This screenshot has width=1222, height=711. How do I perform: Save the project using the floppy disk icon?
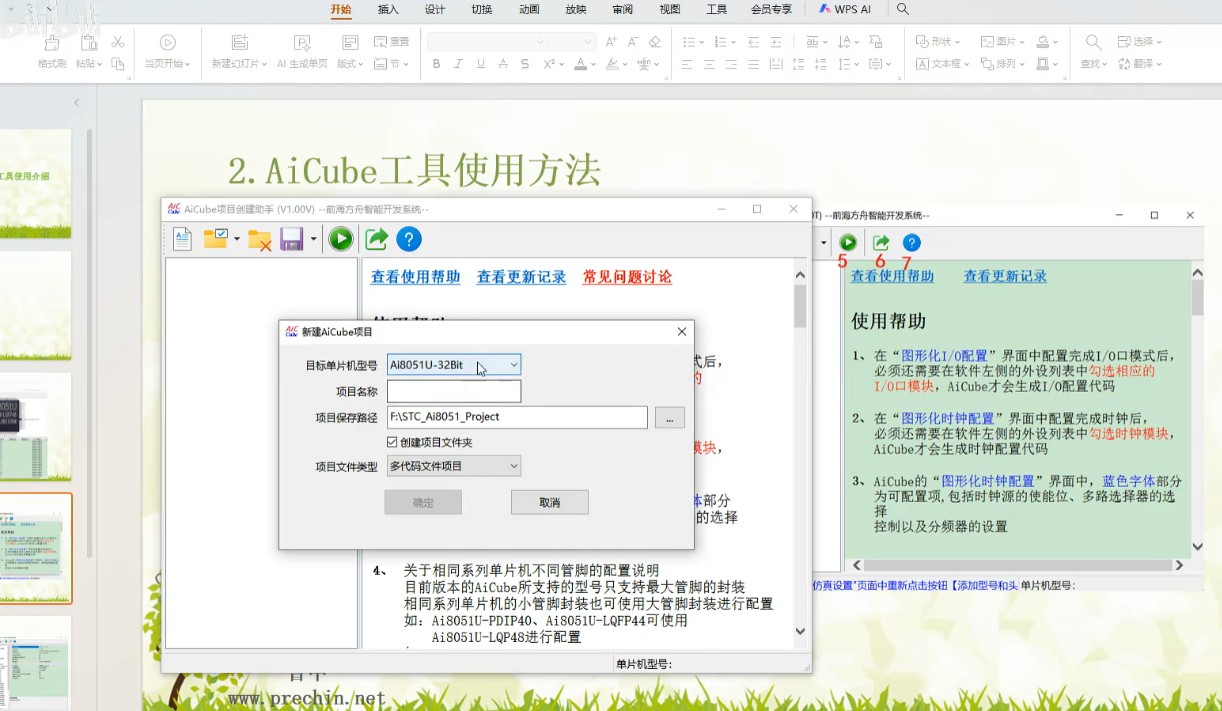[x=290, y=238]
